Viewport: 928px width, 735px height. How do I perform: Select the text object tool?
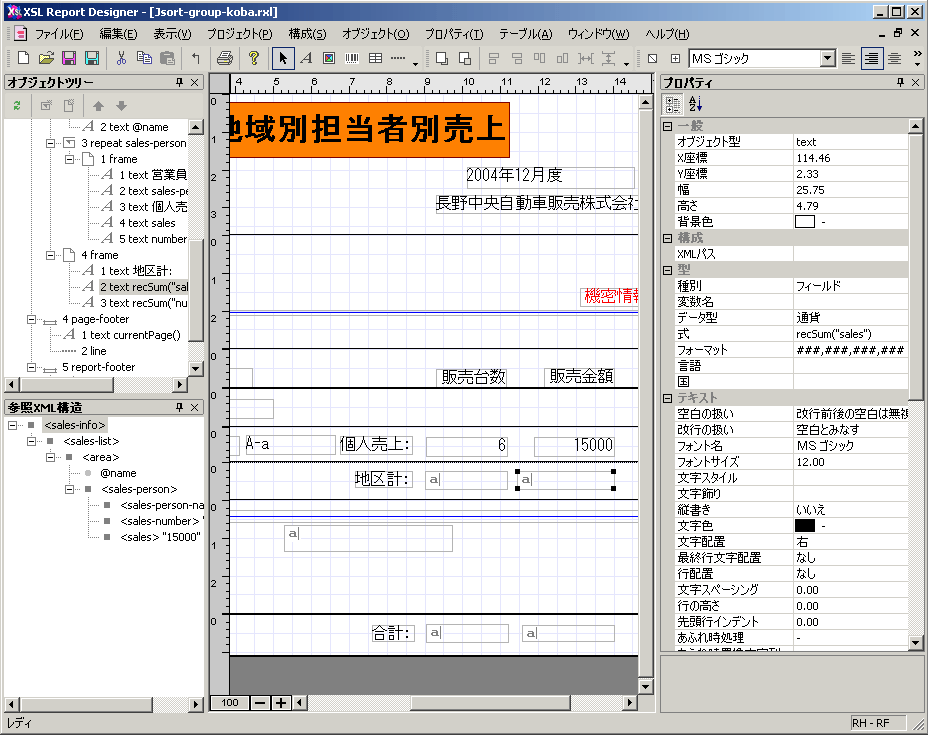[x=306, y=58]
